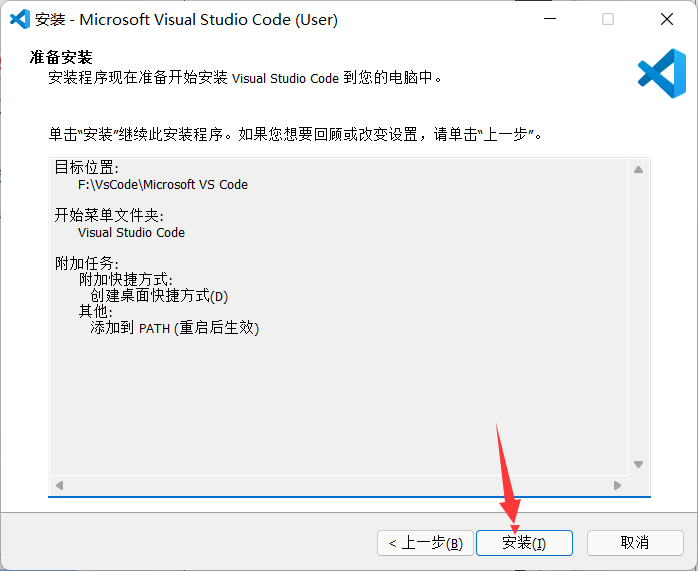The height and width of the screenshot is (571, 698).
Task: Click the 创建桌面快捷方式(D) line
Action: (159, 296)
